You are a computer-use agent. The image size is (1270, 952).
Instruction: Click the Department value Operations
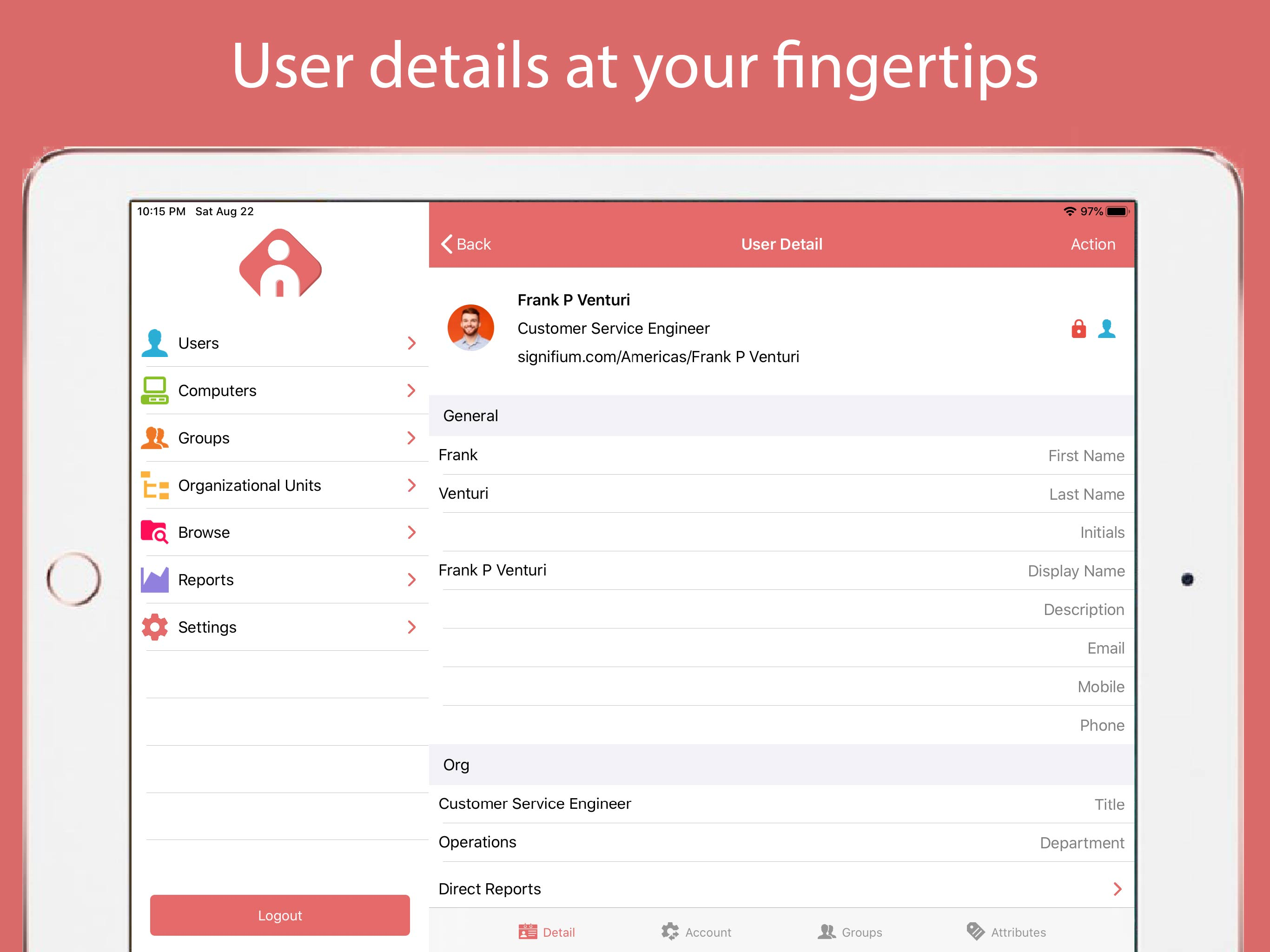478,842
